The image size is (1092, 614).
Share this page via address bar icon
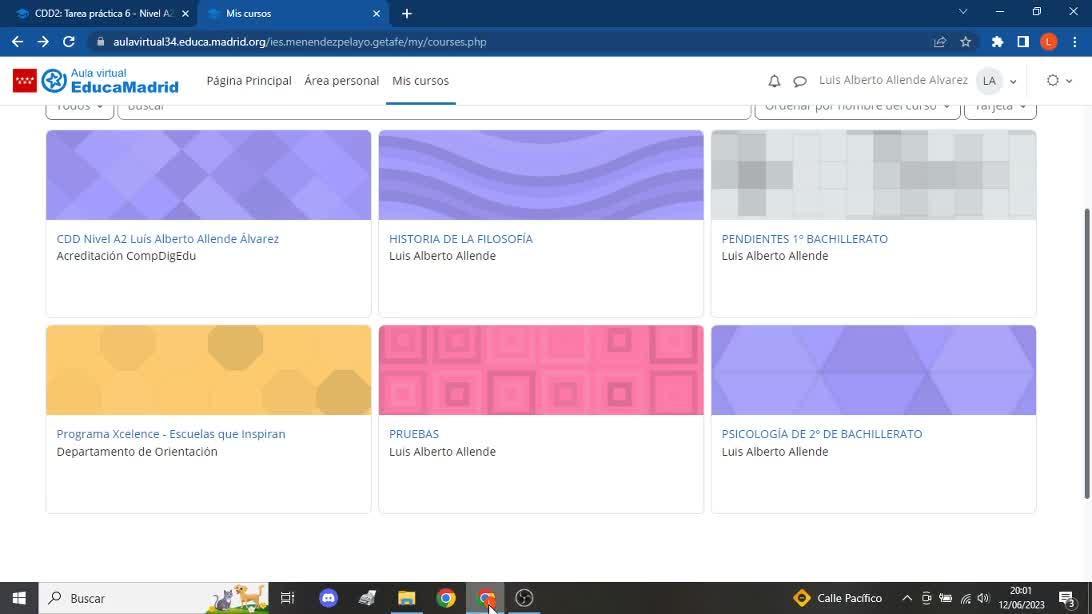940,42
